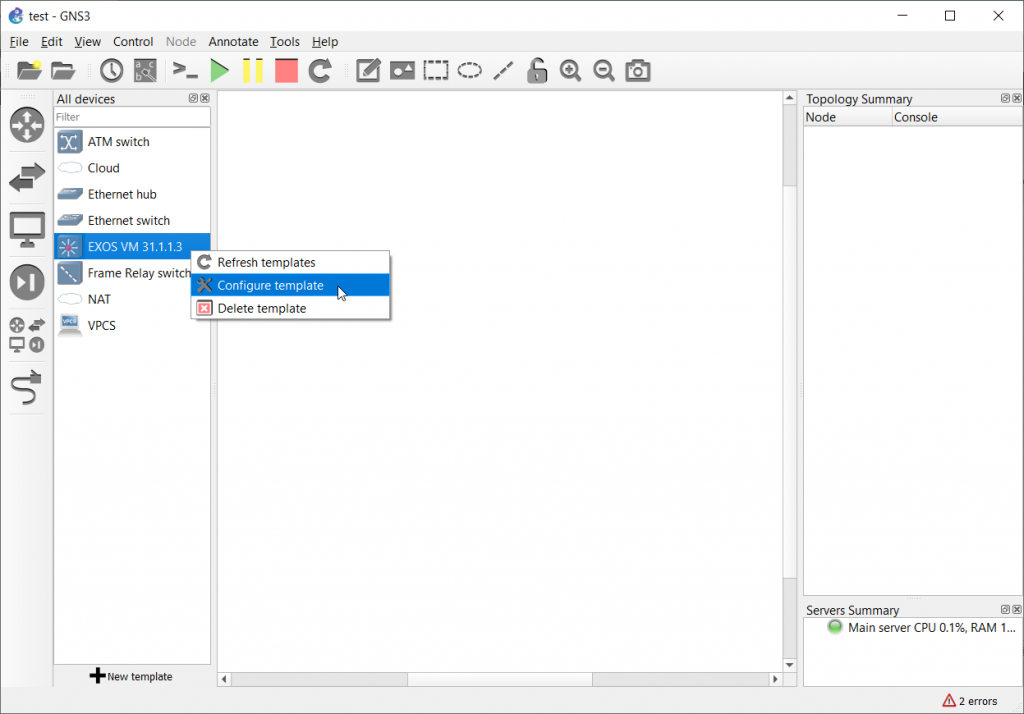Open the Edit menu
Viewport: 1024px width, 714px height.
coord(51,42)
